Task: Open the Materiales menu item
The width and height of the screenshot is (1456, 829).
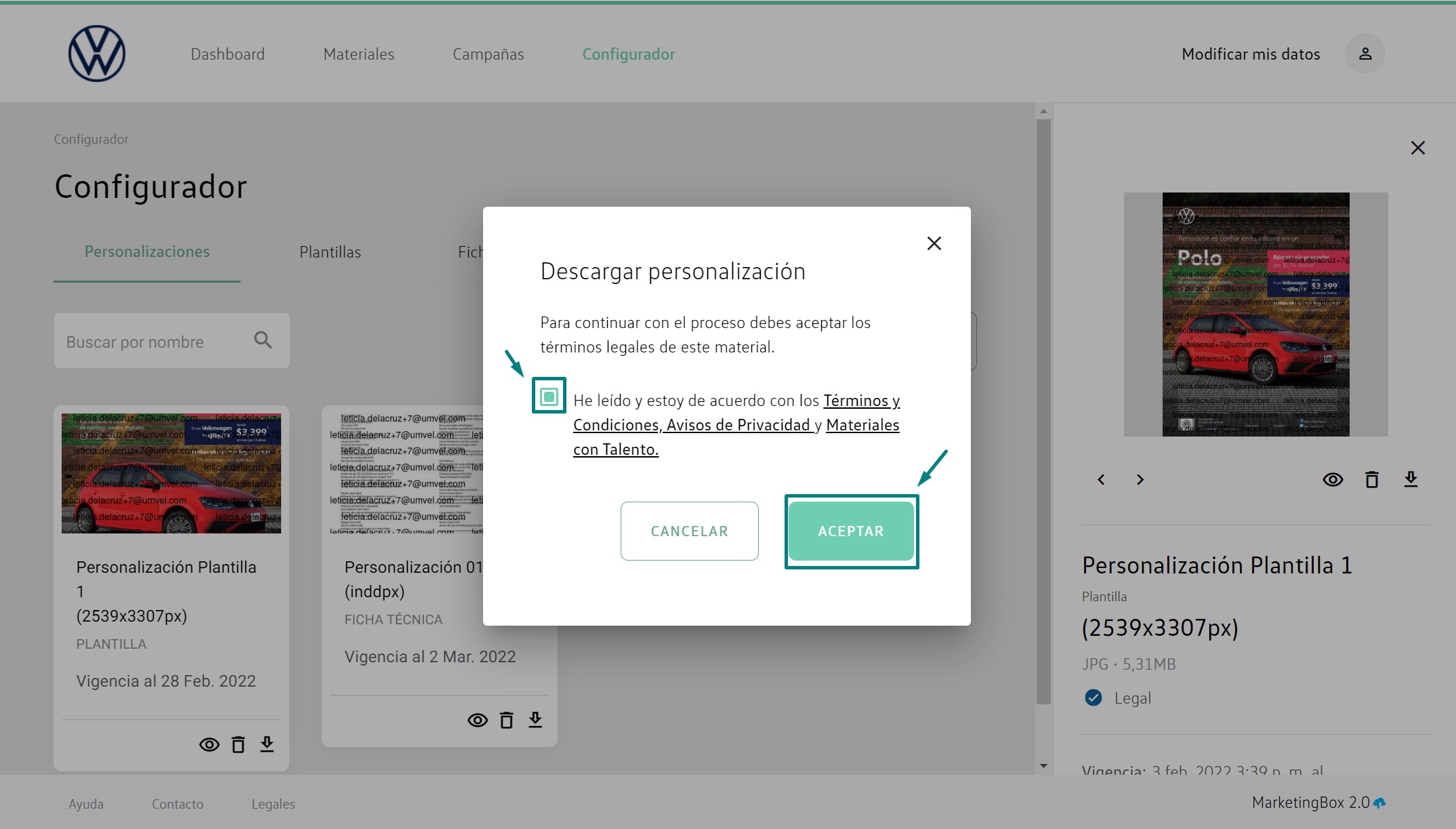Action: coord(358,54)
